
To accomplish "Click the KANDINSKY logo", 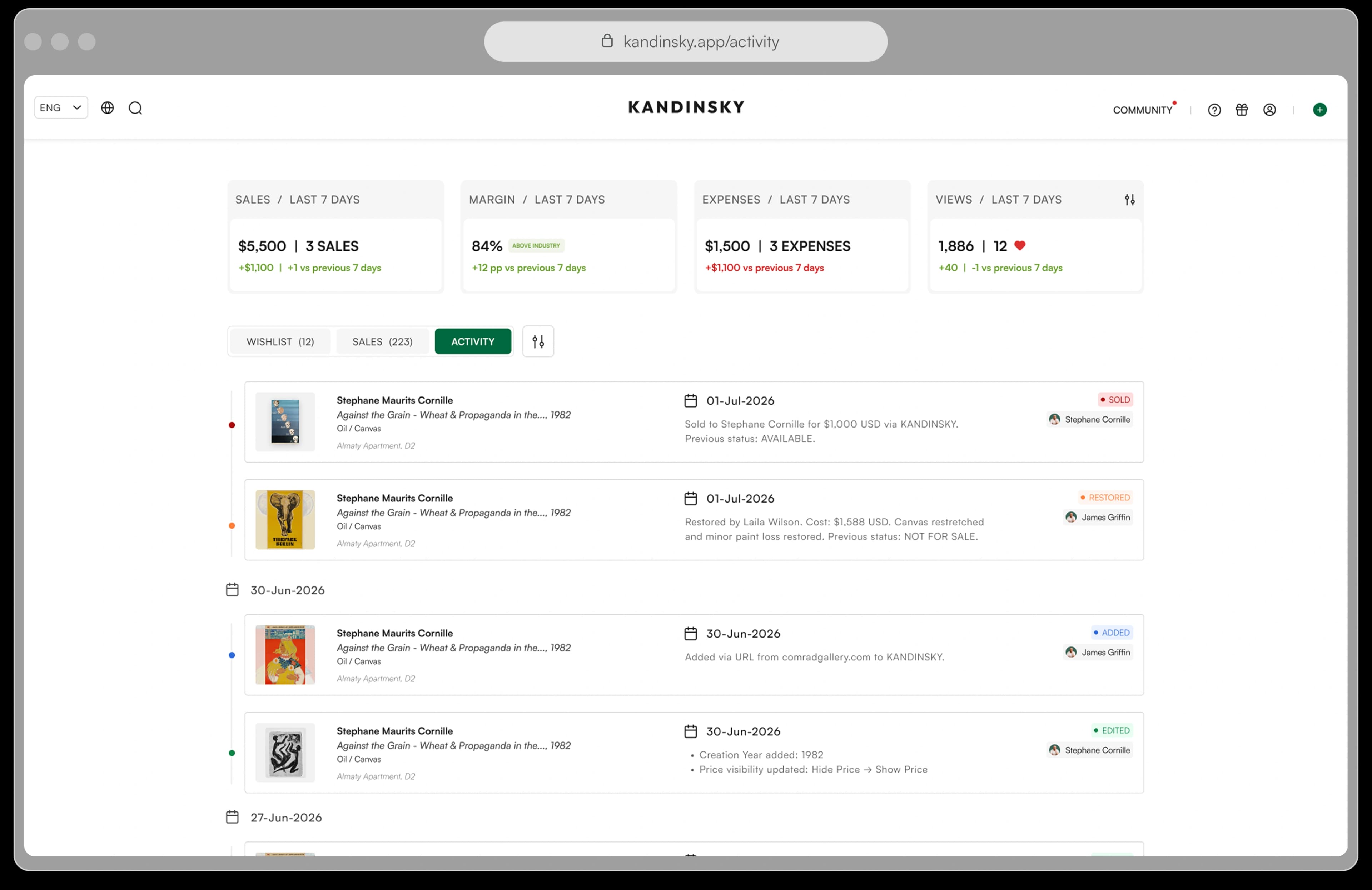I will [686, 107].
